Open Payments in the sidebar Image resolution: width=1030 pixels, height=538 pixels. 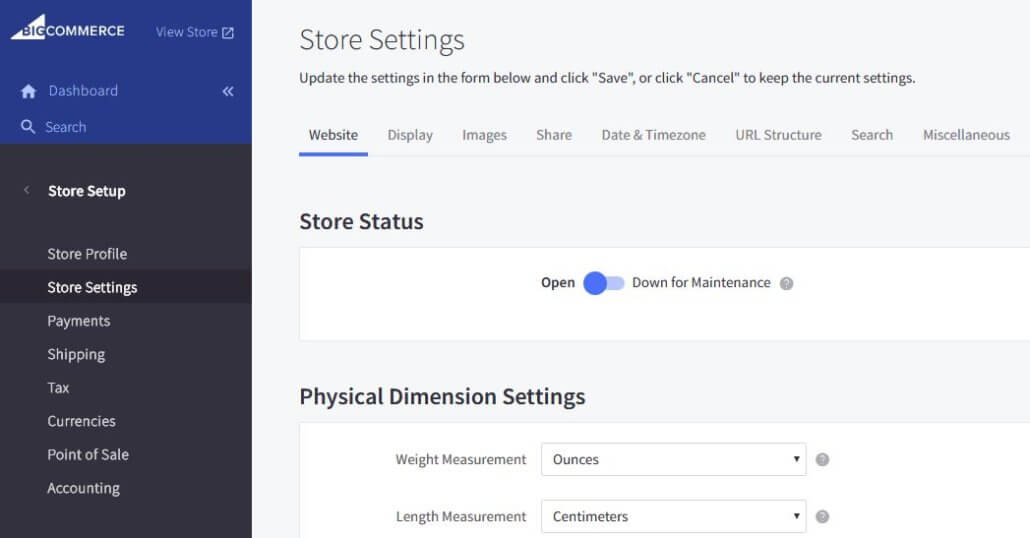(79, 321)
